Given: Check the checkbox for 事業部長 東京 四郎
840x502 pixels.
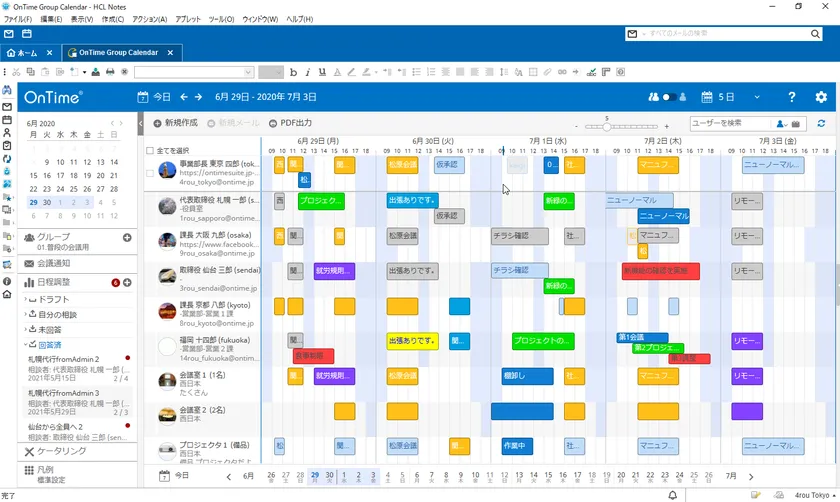Looking at the screenshot, I should pyautogui.click(x=150, y=173).
